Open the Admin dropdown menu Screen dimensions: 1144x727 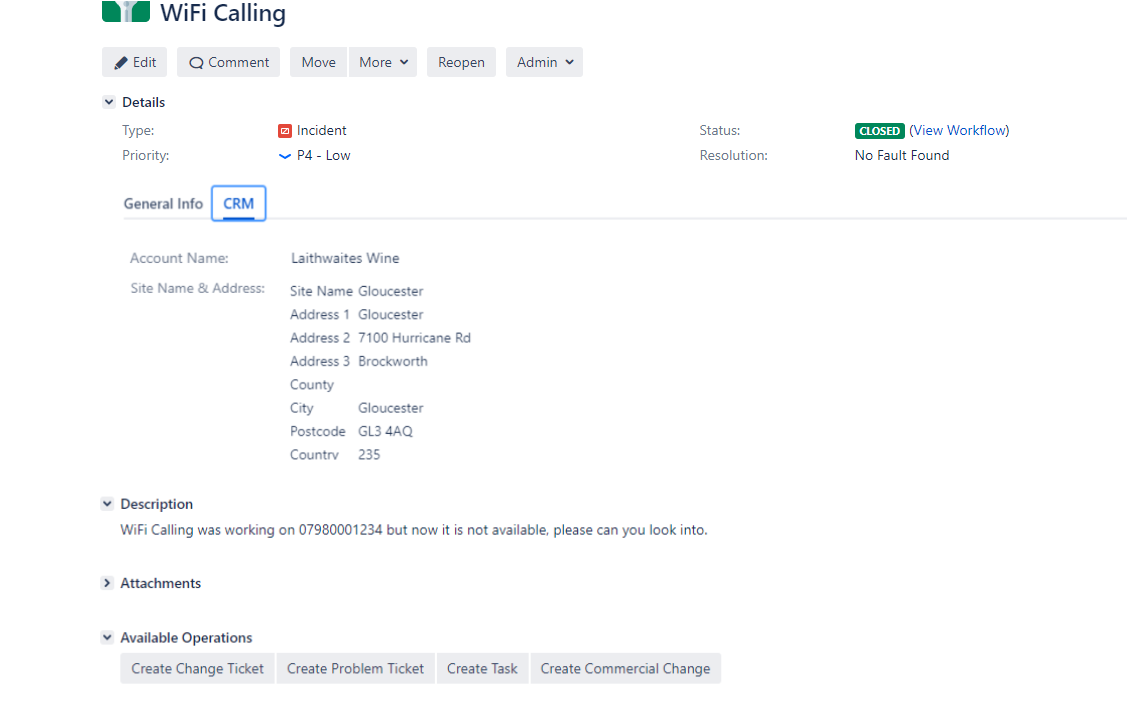[544, 62]
